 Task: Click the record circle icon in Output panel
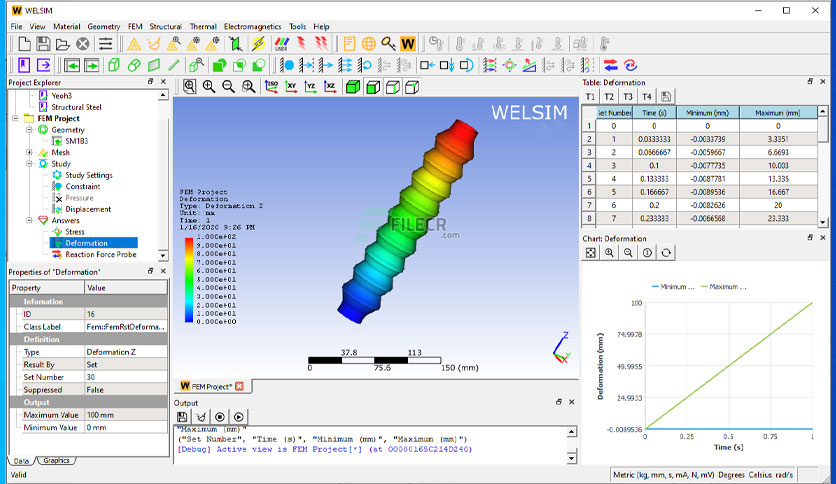pos(220,417)
